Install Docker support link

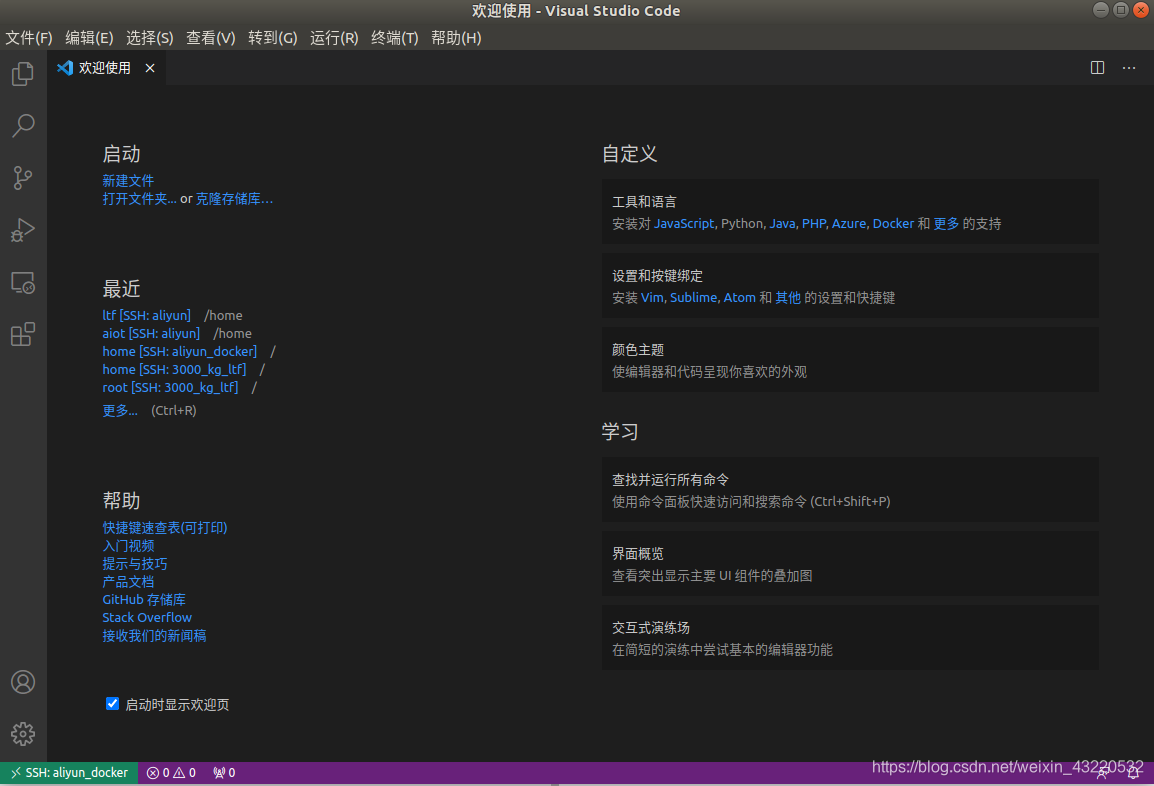(x=893, y=223)
